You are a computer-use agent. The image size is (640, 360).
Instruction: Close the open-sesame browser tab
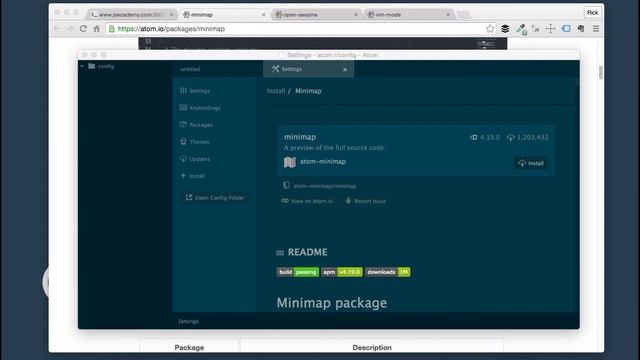click(x=356, y=15)
